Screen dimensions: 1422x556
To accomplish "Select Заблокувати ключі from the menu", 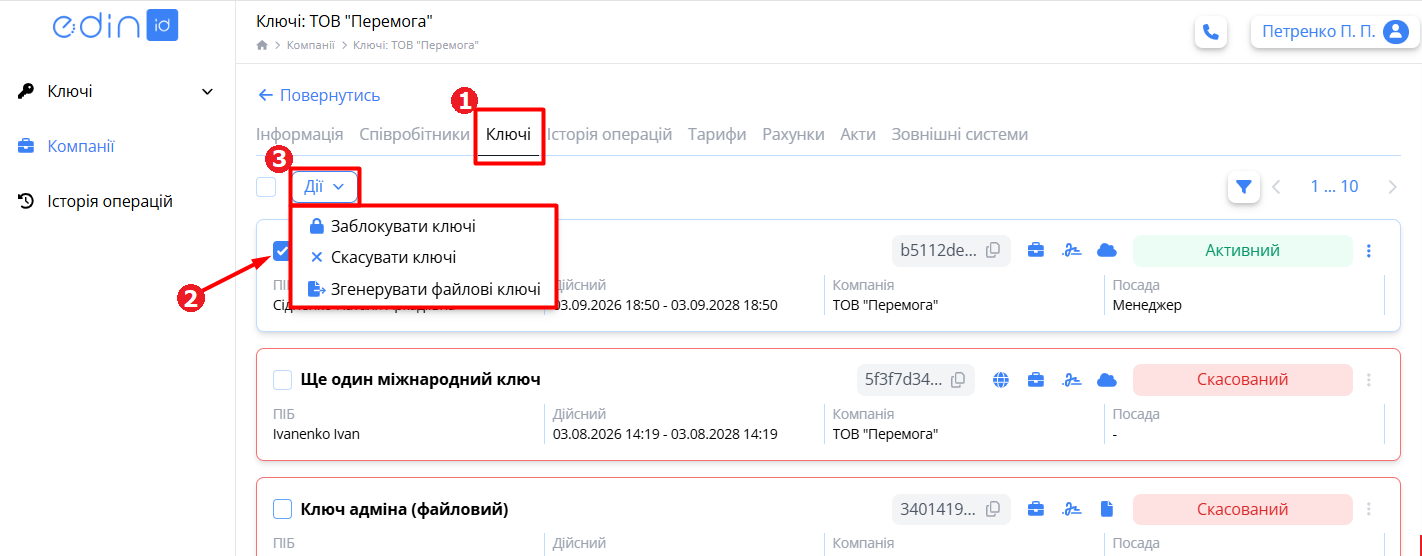I will tap(392, 226).
